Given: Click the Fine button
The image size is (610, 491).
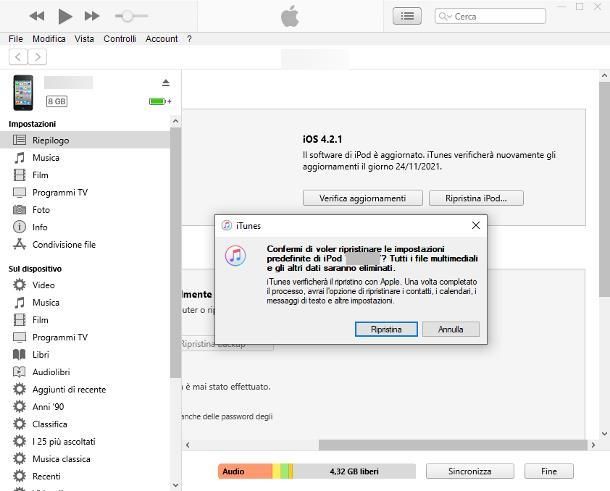Looking at the screenshot, I should pos(549,472).
